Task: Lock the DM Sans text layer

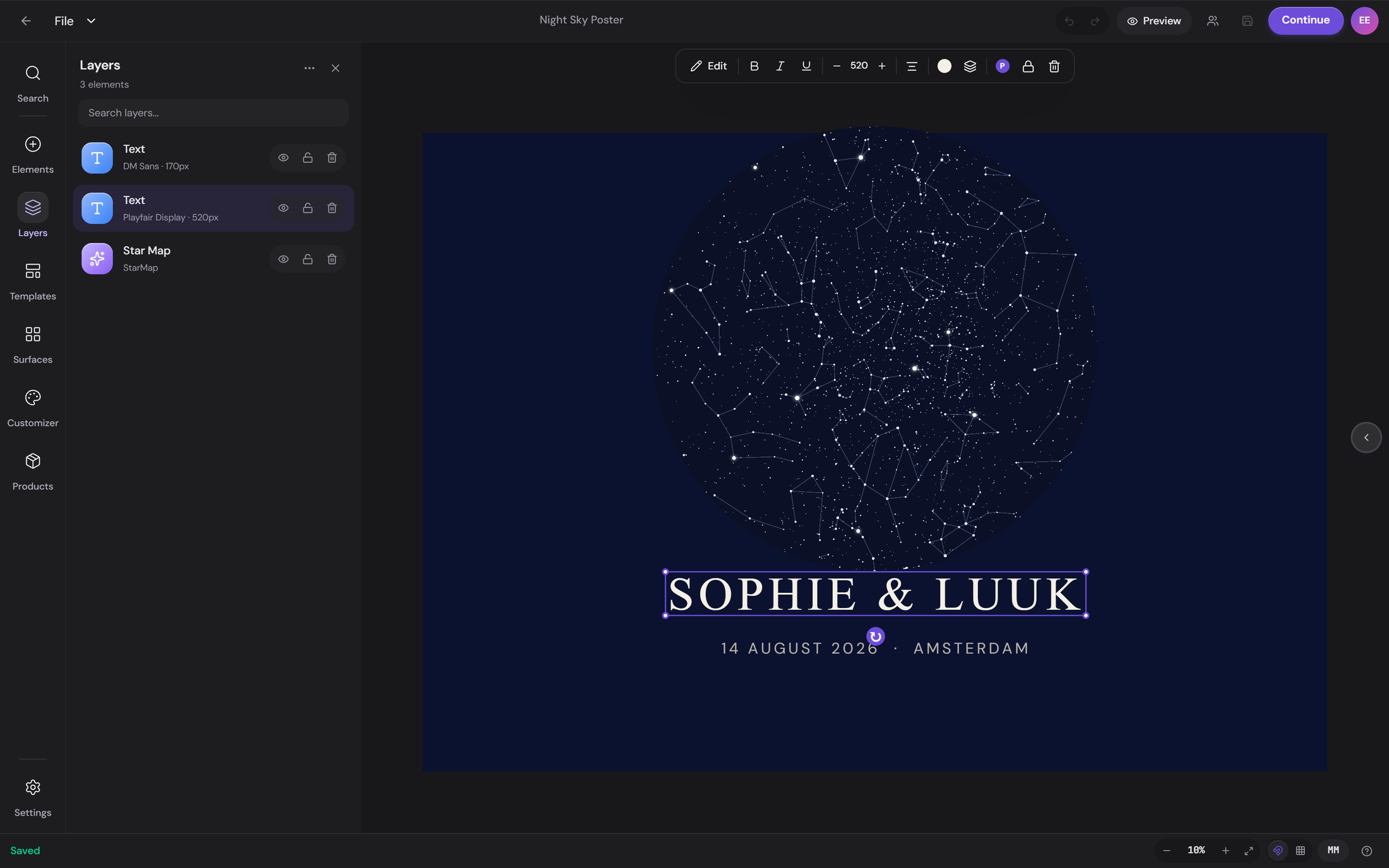Action: click(307, 158)
